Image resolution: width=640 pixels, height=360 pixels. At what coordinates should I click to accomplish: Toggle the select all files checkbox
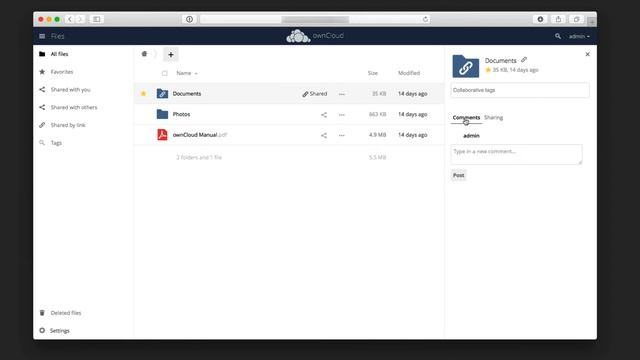coord(164,73)
